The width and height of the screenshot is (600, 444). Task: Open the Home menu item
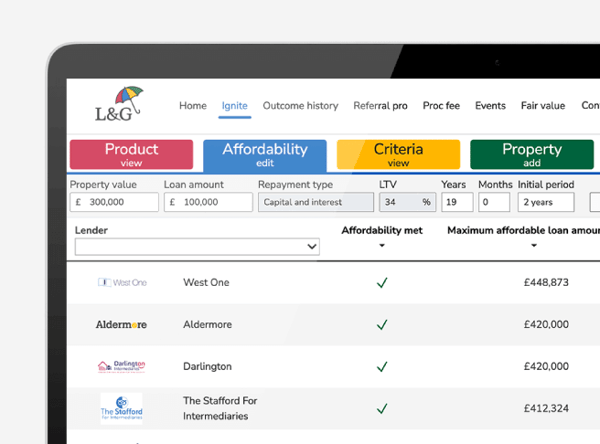click(193, 106)
